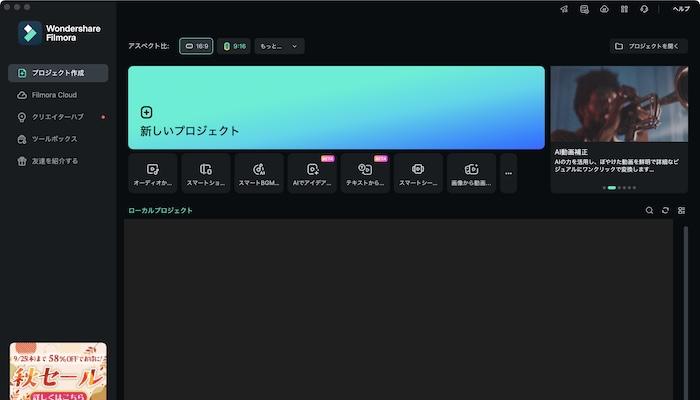The image size is (700, 400).
Task: Open the ヘルプ menu
Action: point(681,9)
